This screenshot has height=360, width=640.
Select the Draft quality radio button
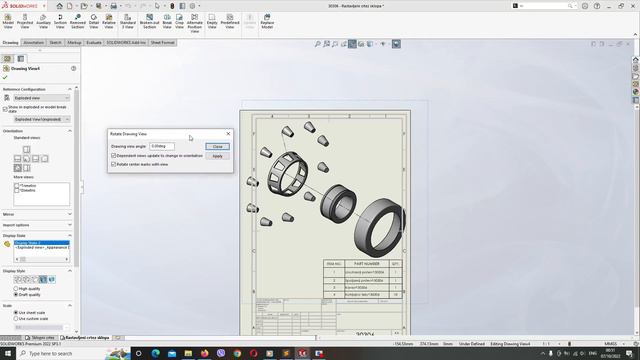coord(16,294)
